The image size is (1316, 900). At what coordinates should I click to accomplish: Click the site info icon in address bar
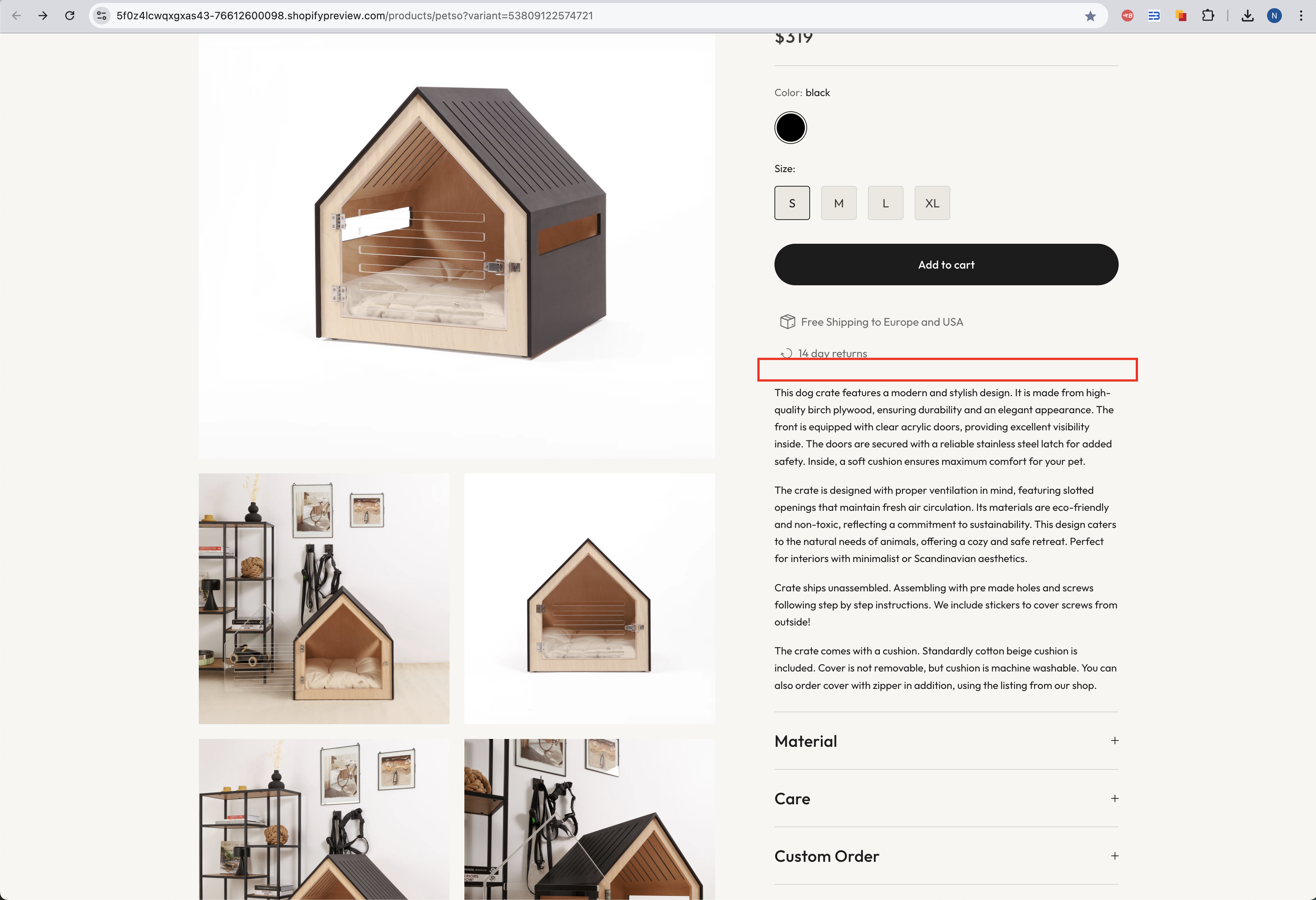coord(102,15)
